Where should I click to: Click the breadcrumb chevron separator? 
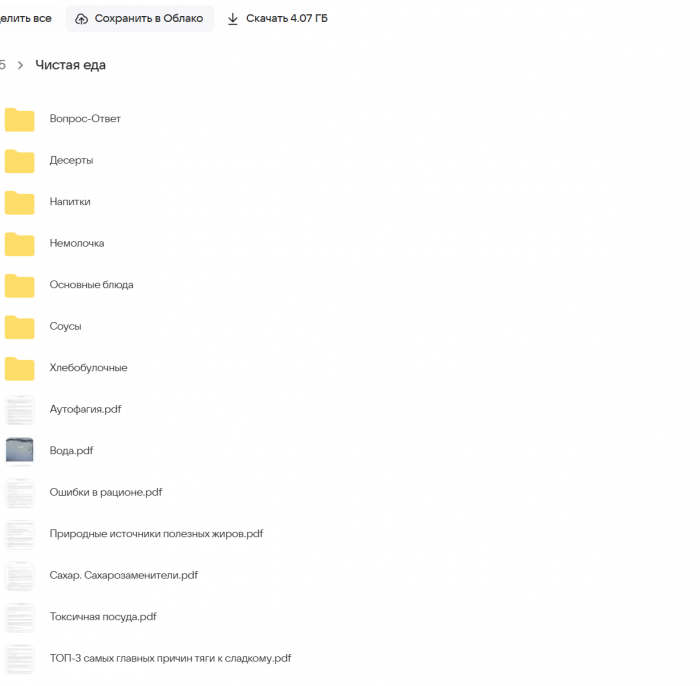pos(20,65)
